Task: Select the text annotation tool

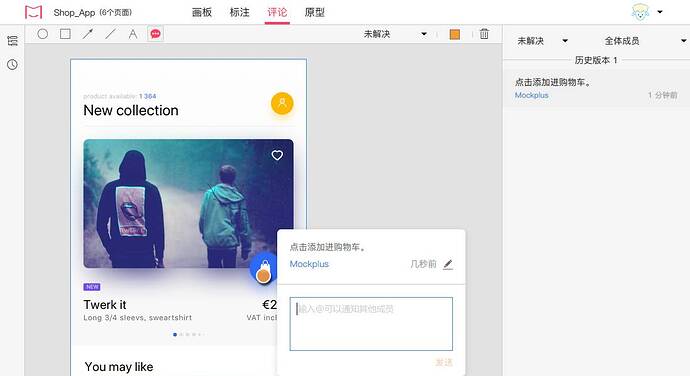Action: point(132,34)
